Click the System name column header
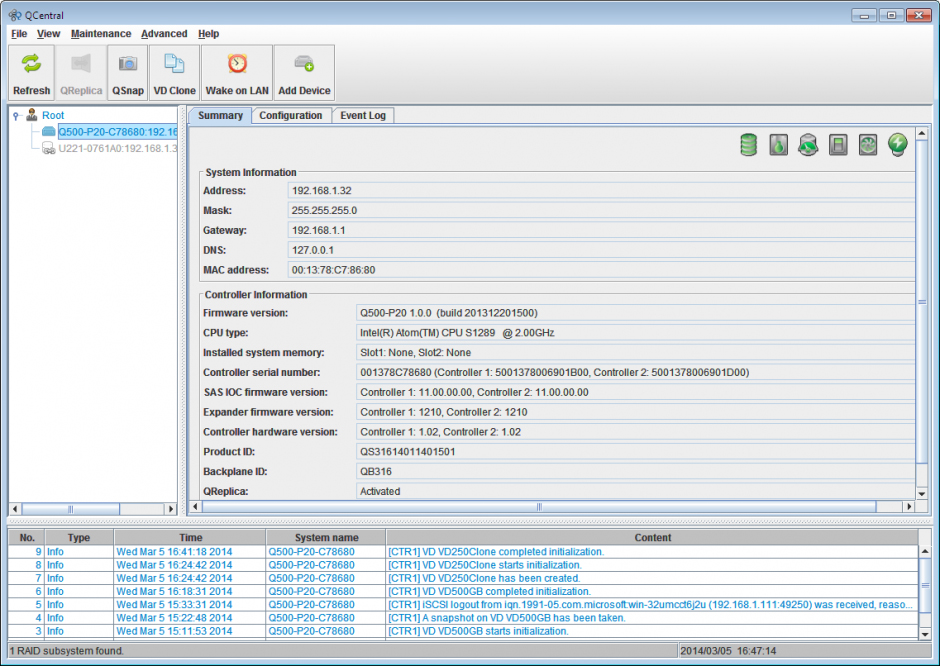 pyautogui.click(x=326, y=538)
